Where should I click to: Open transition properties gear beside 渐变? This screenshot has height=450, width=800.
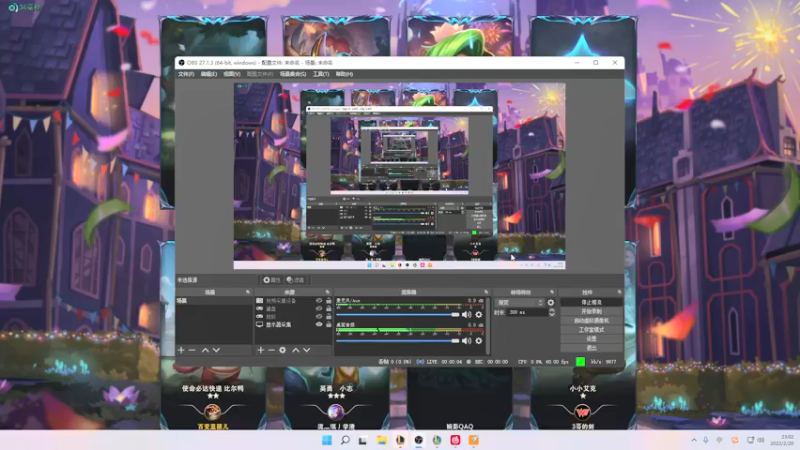pos(551,303)
